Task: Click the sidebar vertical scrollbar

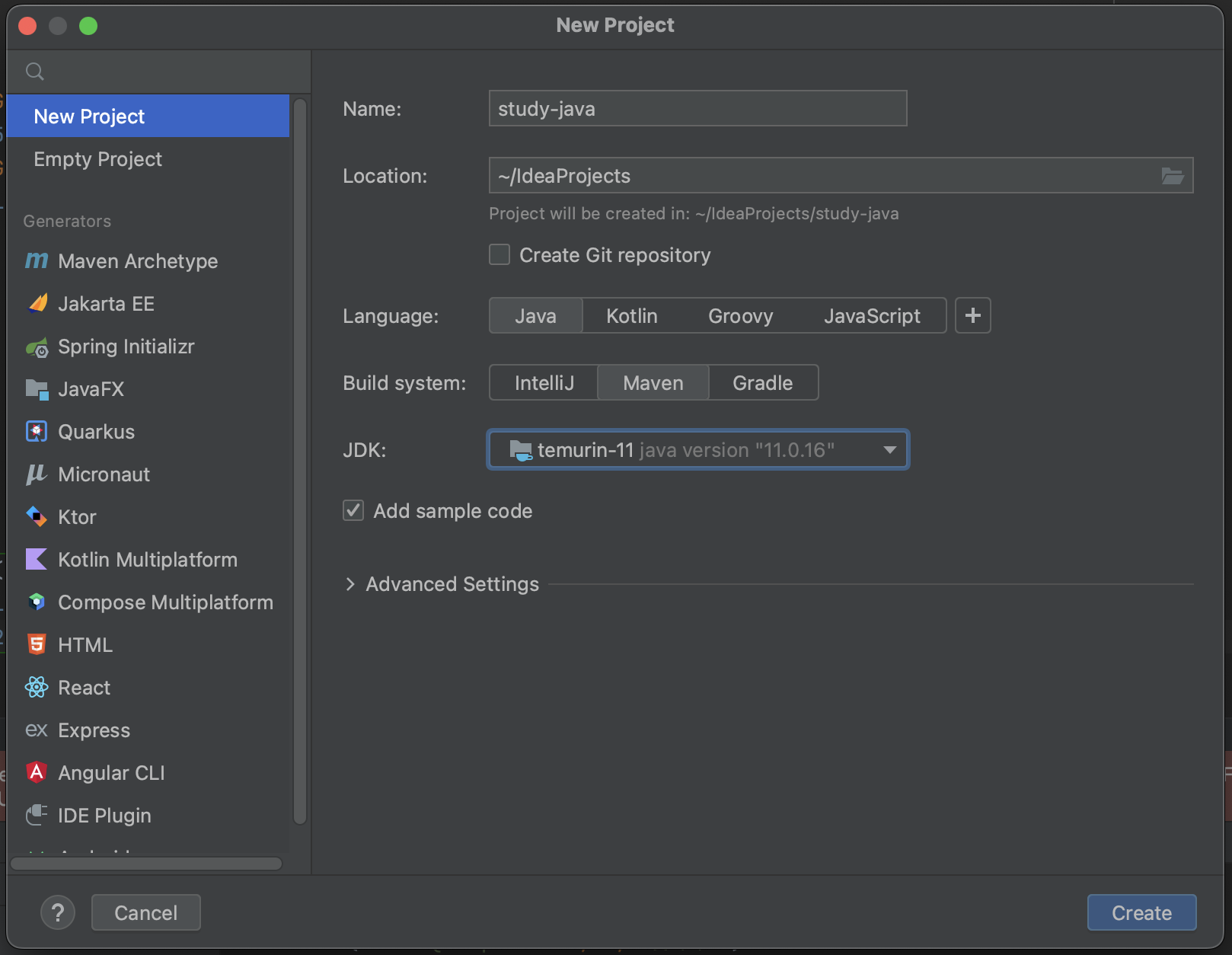Action: pos(300,461)
